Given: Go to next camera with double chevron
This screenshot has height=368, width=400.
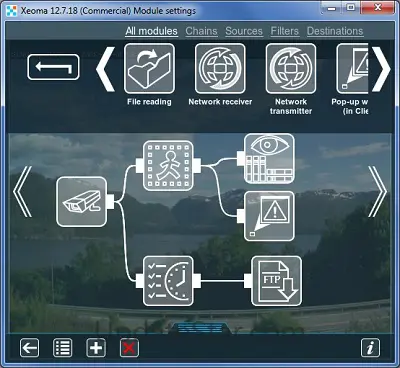Looking at the screenshot, I should 377,192.
